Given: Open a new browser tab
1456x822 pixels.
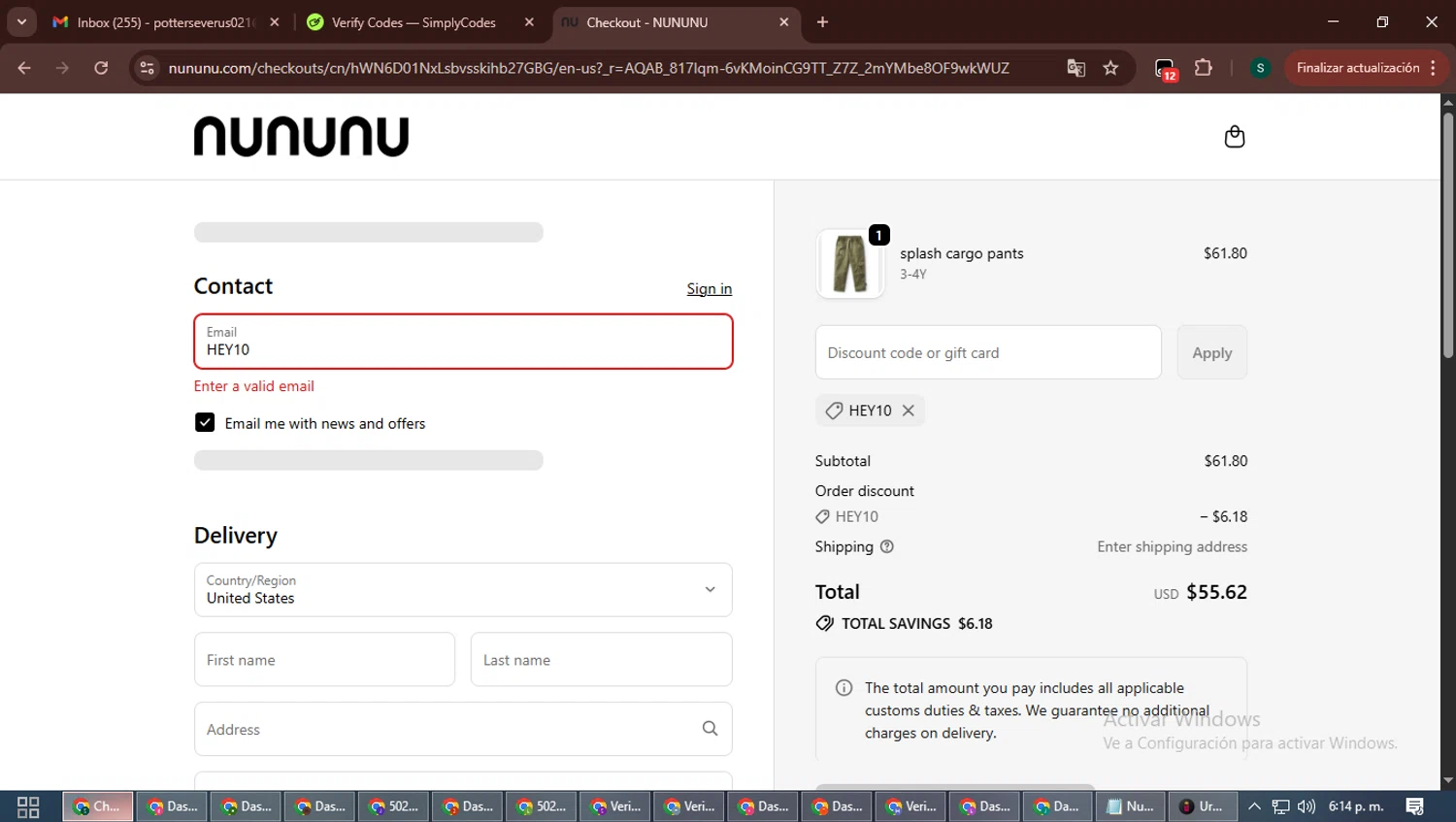Looking at the screenshot, I should [x=822, y=22].
